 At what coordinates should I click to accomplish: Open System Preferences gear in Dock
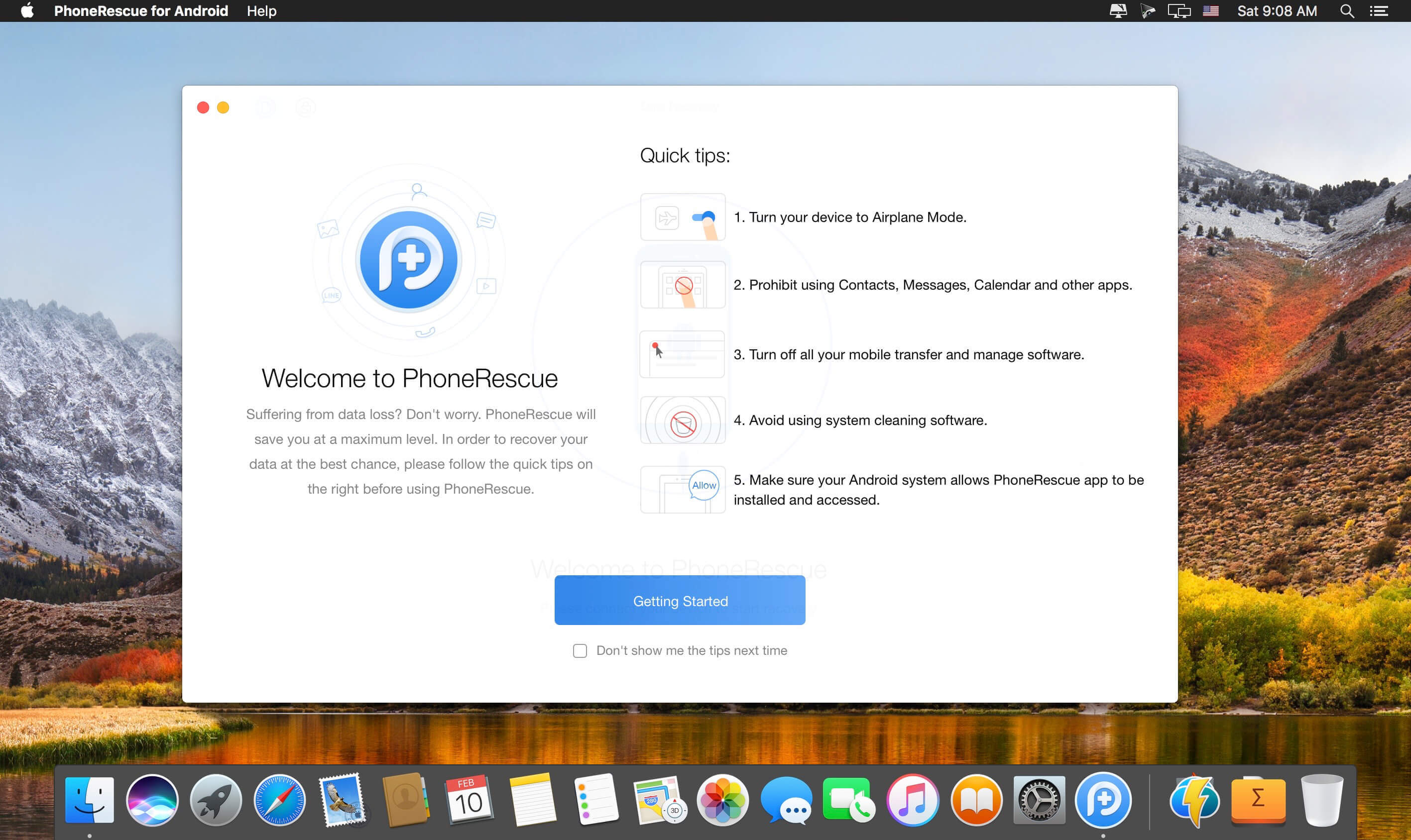1039,800
